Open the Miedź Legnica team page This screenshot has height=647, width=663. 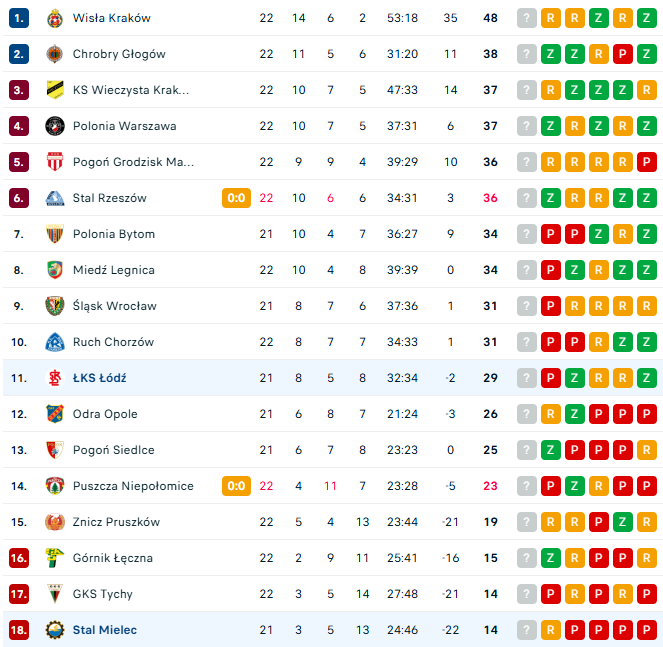click(113, 270)
